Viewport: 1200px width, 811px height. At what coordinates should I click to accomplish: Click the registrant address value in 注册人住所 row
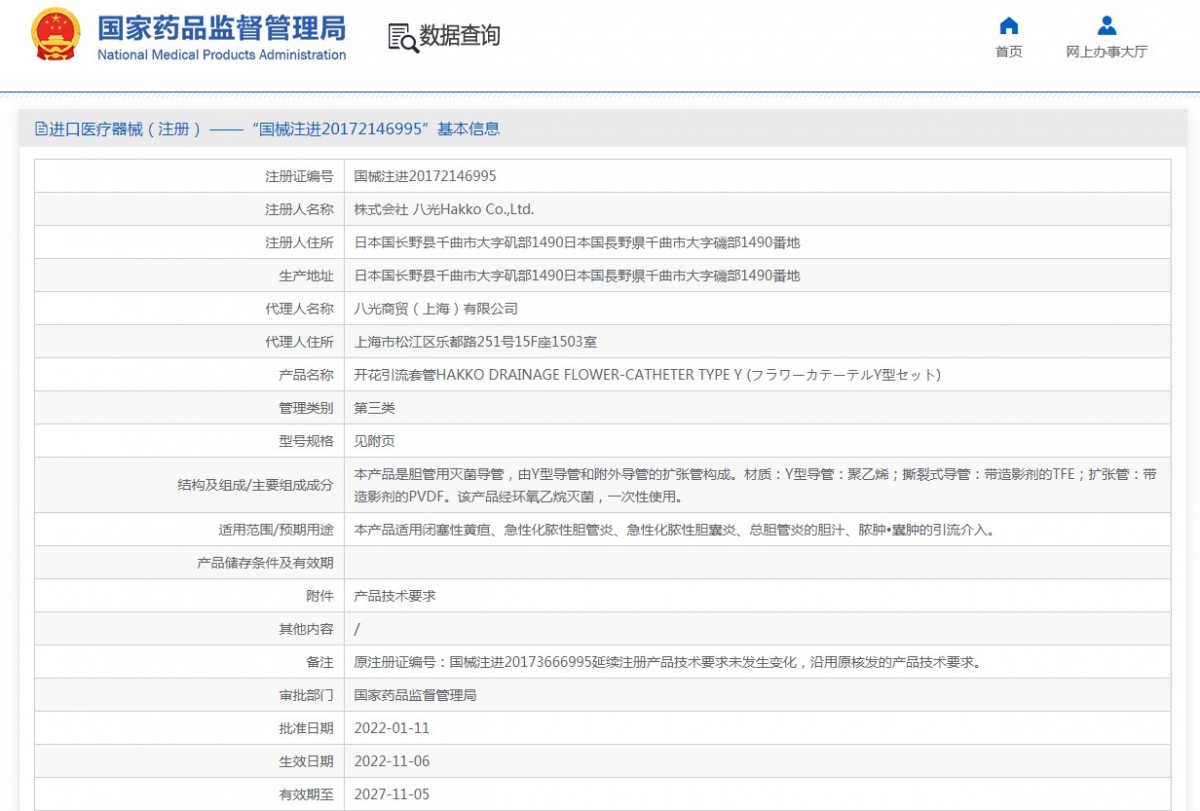[x=578, y=242]
